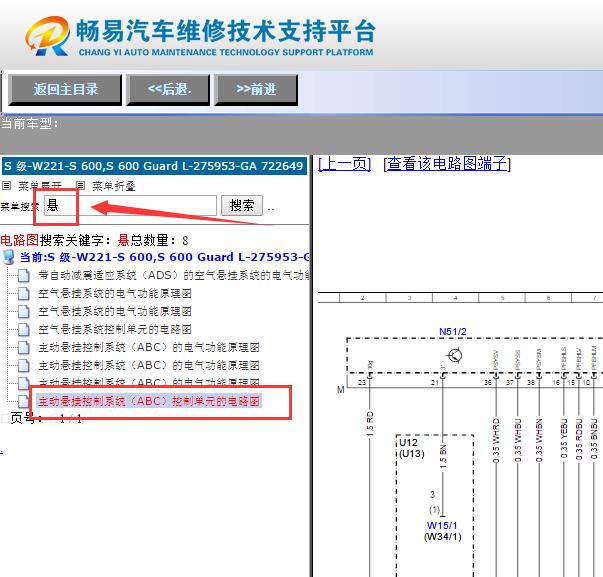
Task: Open 带自动减震适应系统（ADS）的空气悬挂系统 entry
Action: (x=174, y=275)
